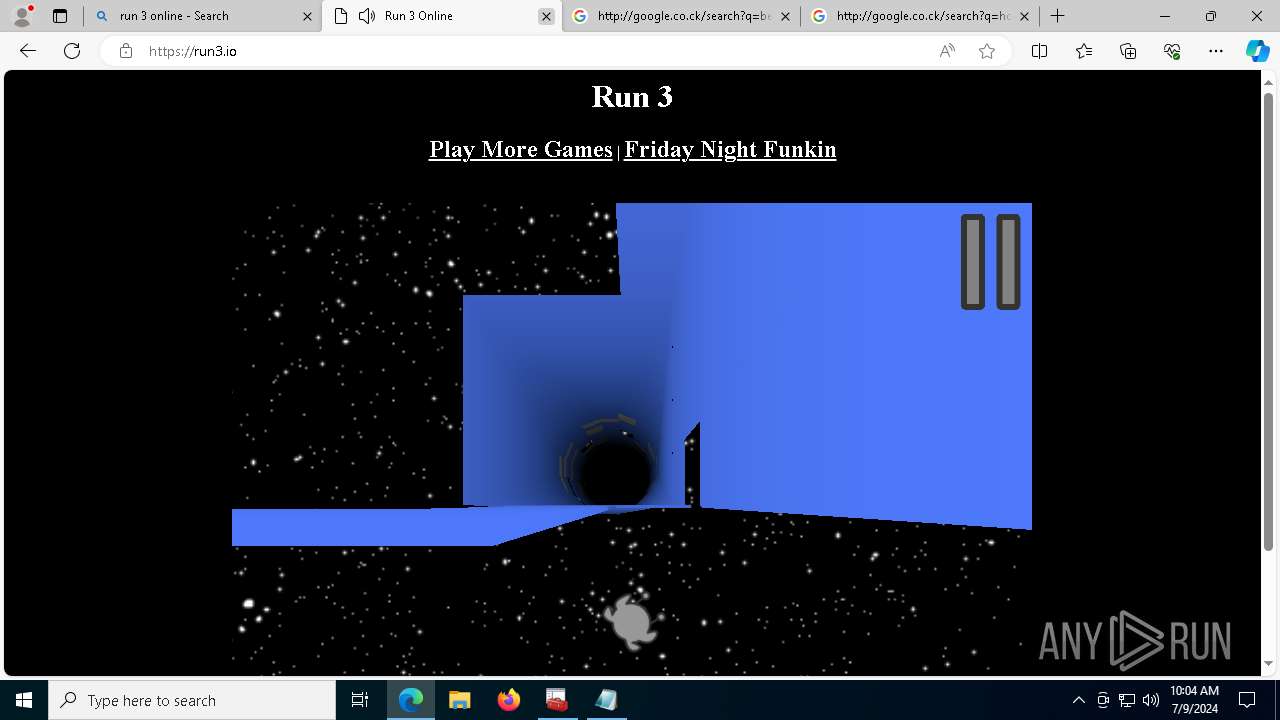
Task: Pause the Run 3 game
Action: point(990,262)
